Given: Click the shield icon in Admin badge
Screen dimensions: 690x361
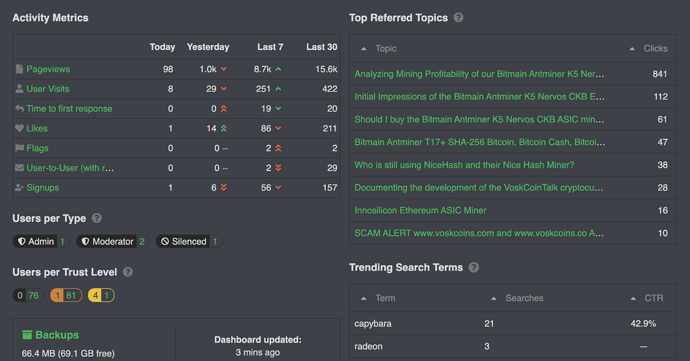Looking at the screenshot, I should (22, 241).
